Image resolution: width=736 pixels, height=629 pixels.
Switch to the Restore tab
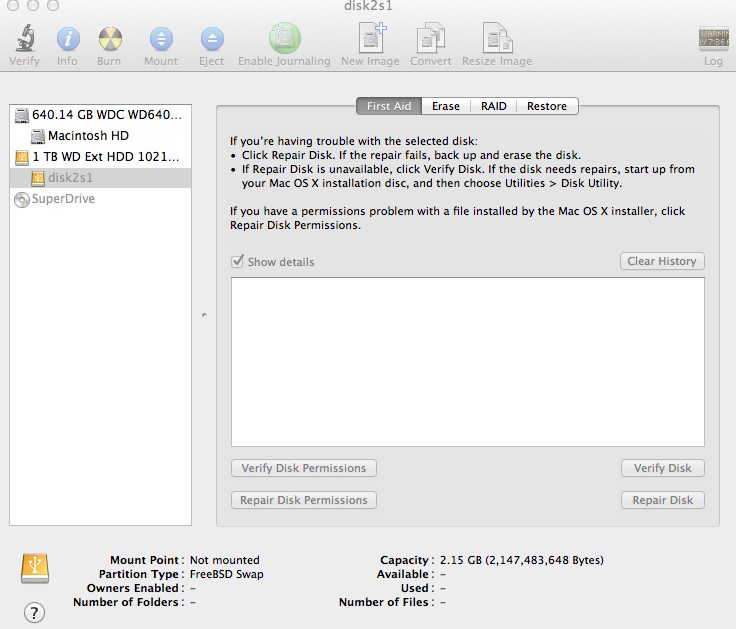coord(547,106)
